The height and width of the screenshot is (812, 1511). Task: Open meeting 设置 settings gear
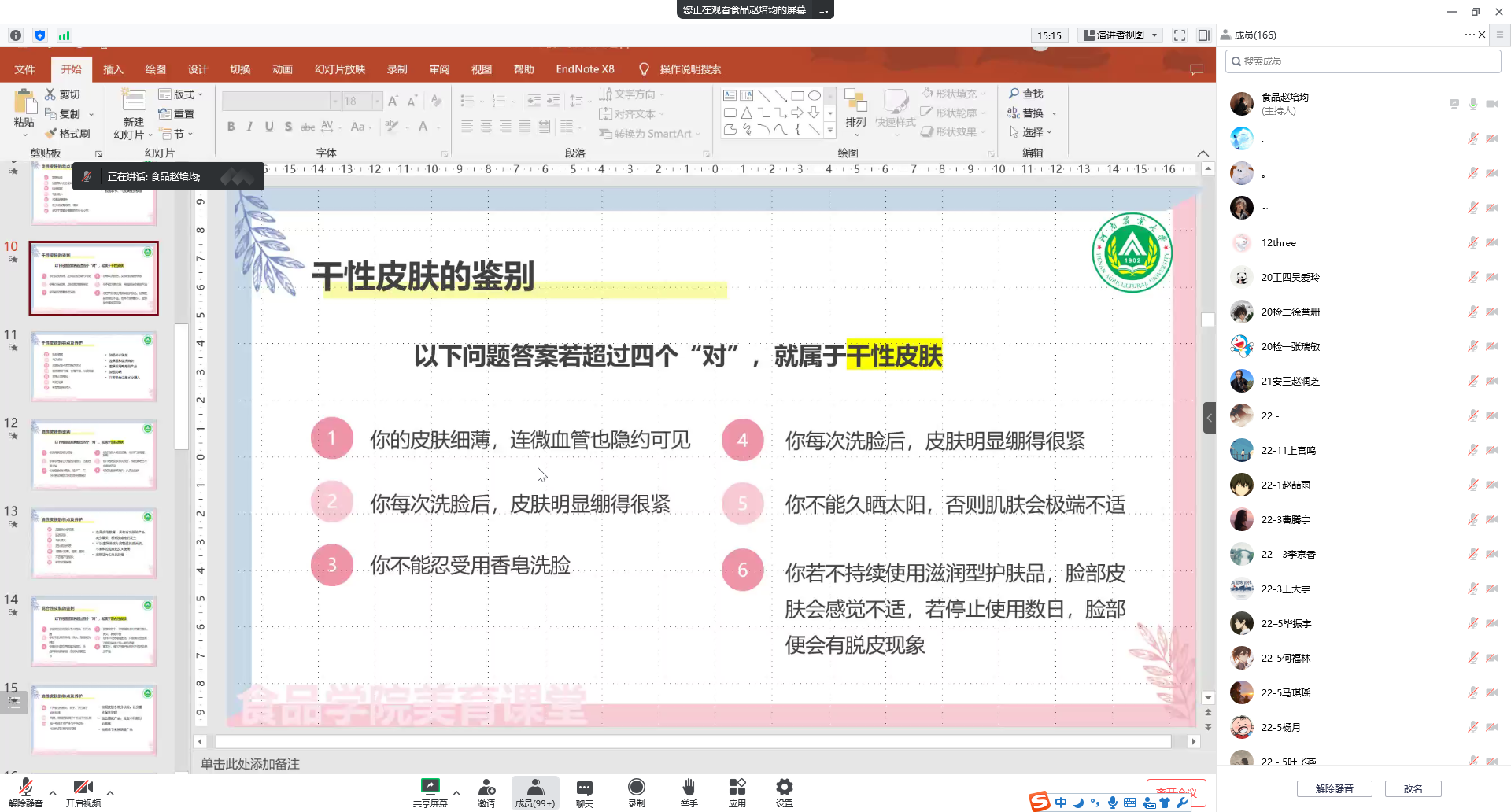[784, 788]
